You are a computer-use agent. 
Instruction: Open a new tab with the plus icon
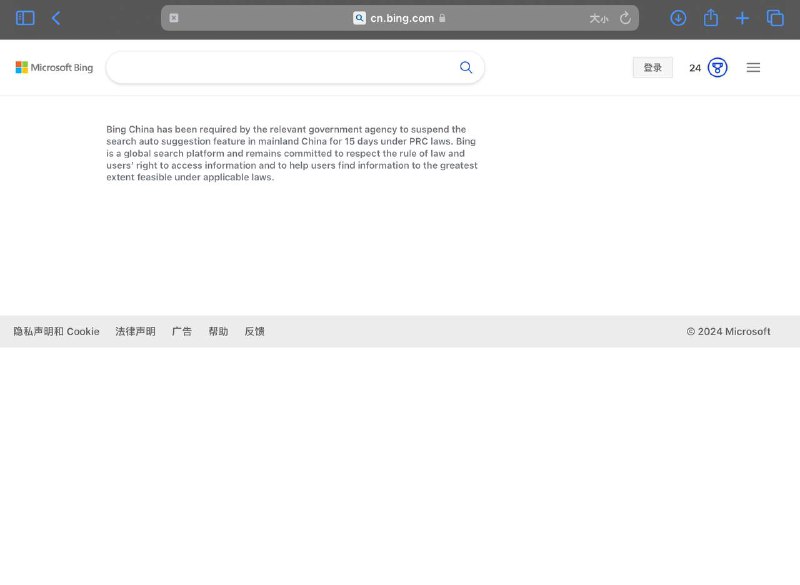(x=743, y=18)
